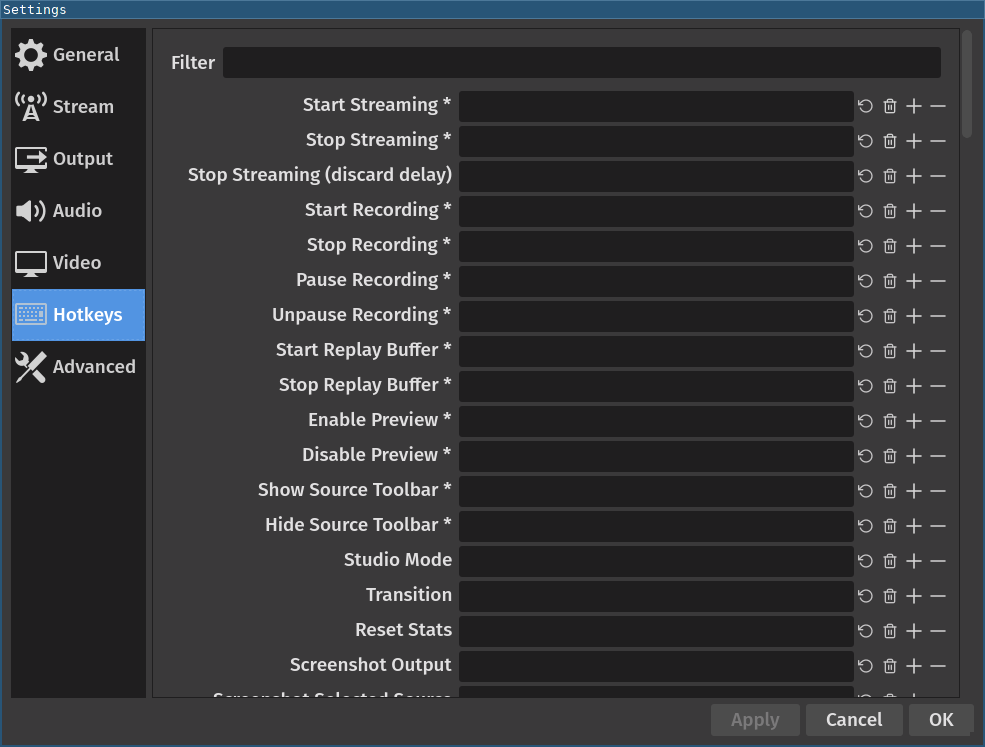Cancel out of the Settings dialog

[854, 719]
